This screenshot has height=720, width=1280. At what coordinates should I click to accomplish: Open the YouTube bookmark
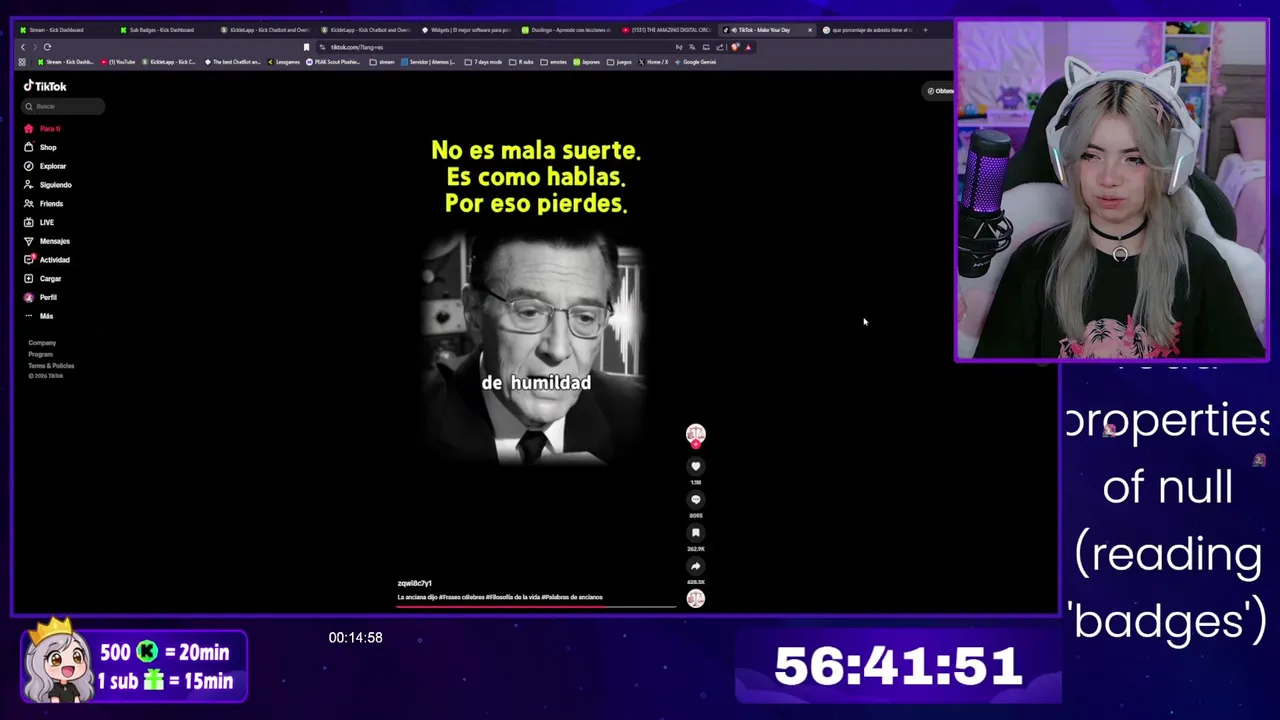[119, 62]
